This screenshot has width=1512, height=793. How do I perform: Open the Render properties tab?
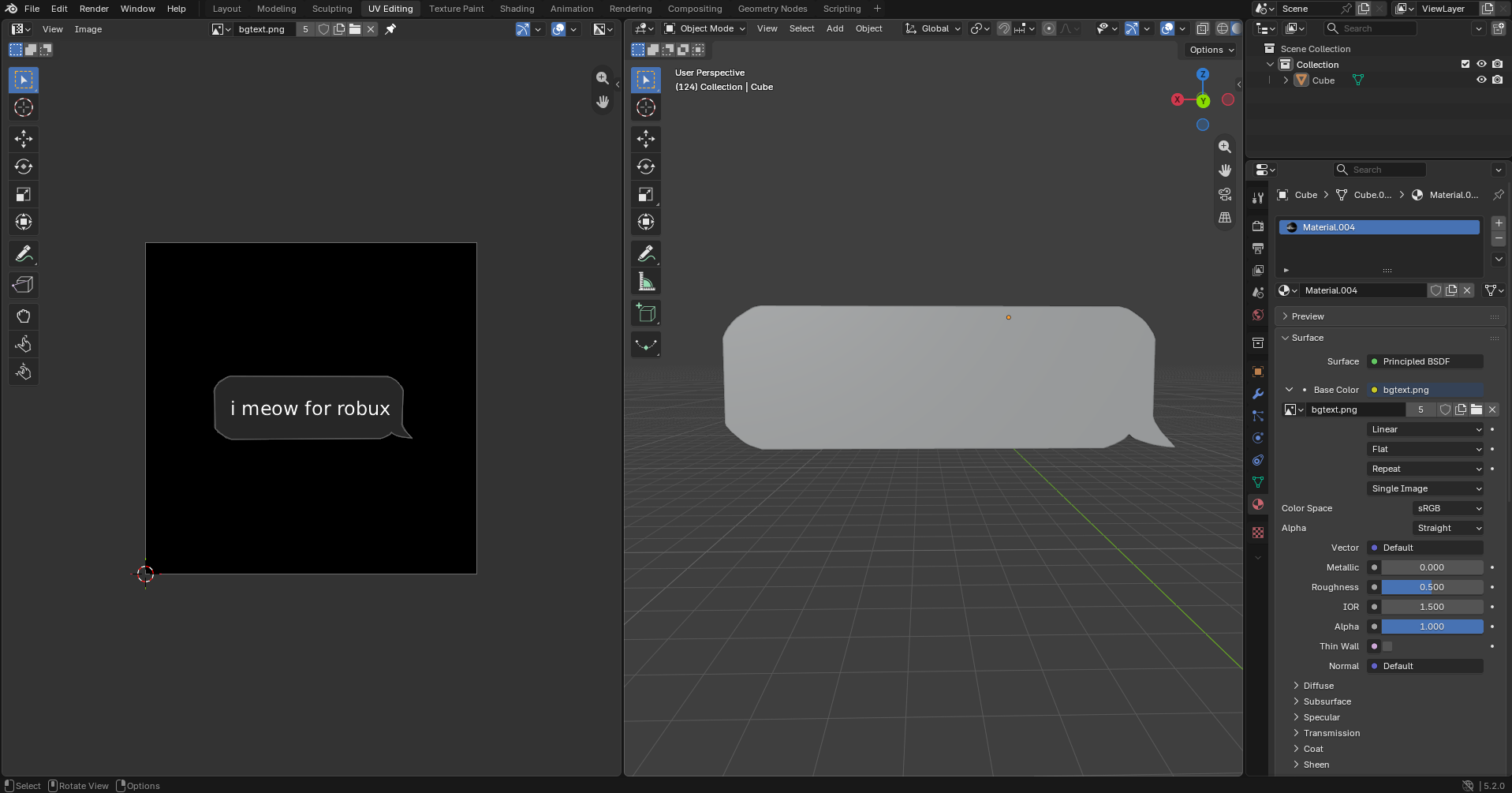point(1258,226)
